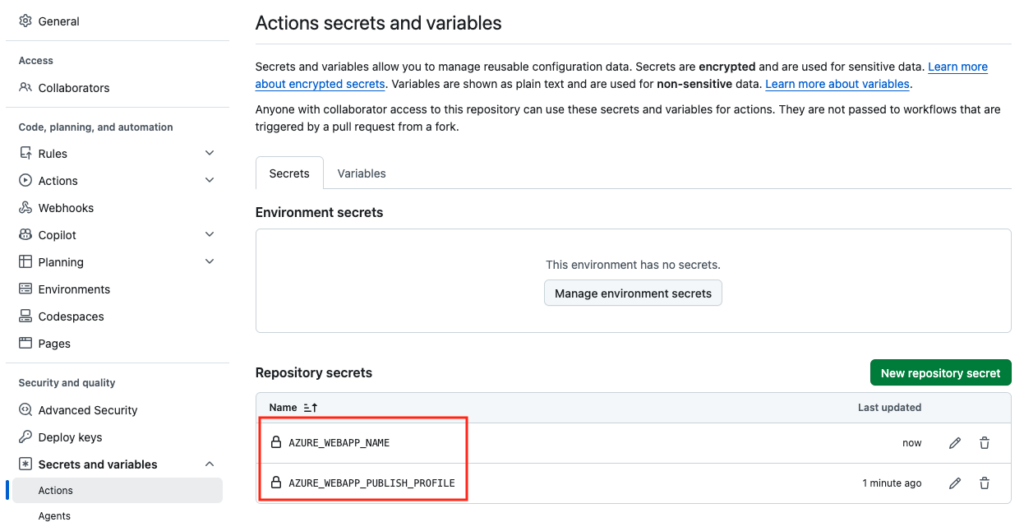Image resolution: width=1024 pixels, height=522 pixels.
Task: Edit the AZURE_WEBAPP_NAME secret with pencil icon
Action: (955, 443)
